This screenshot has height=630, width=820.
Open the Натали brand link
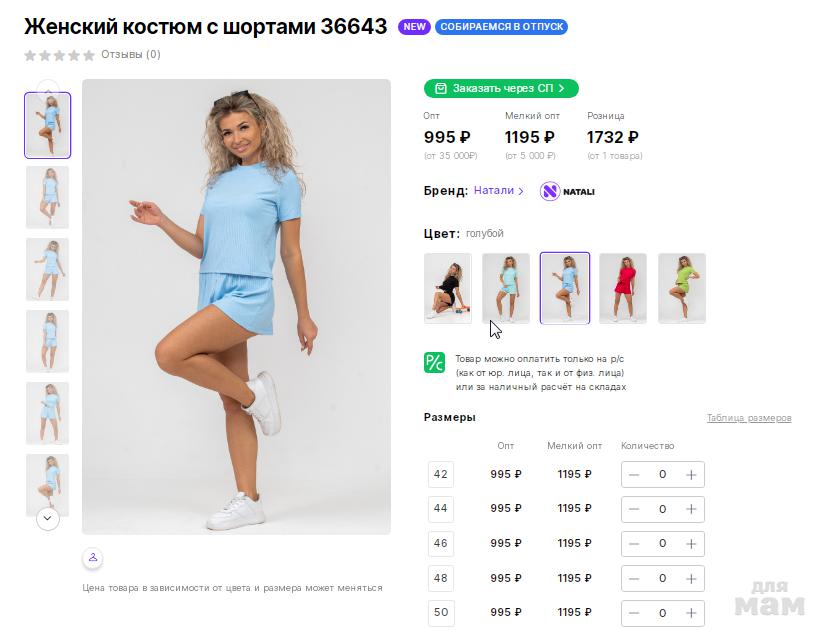coord(498,190)
